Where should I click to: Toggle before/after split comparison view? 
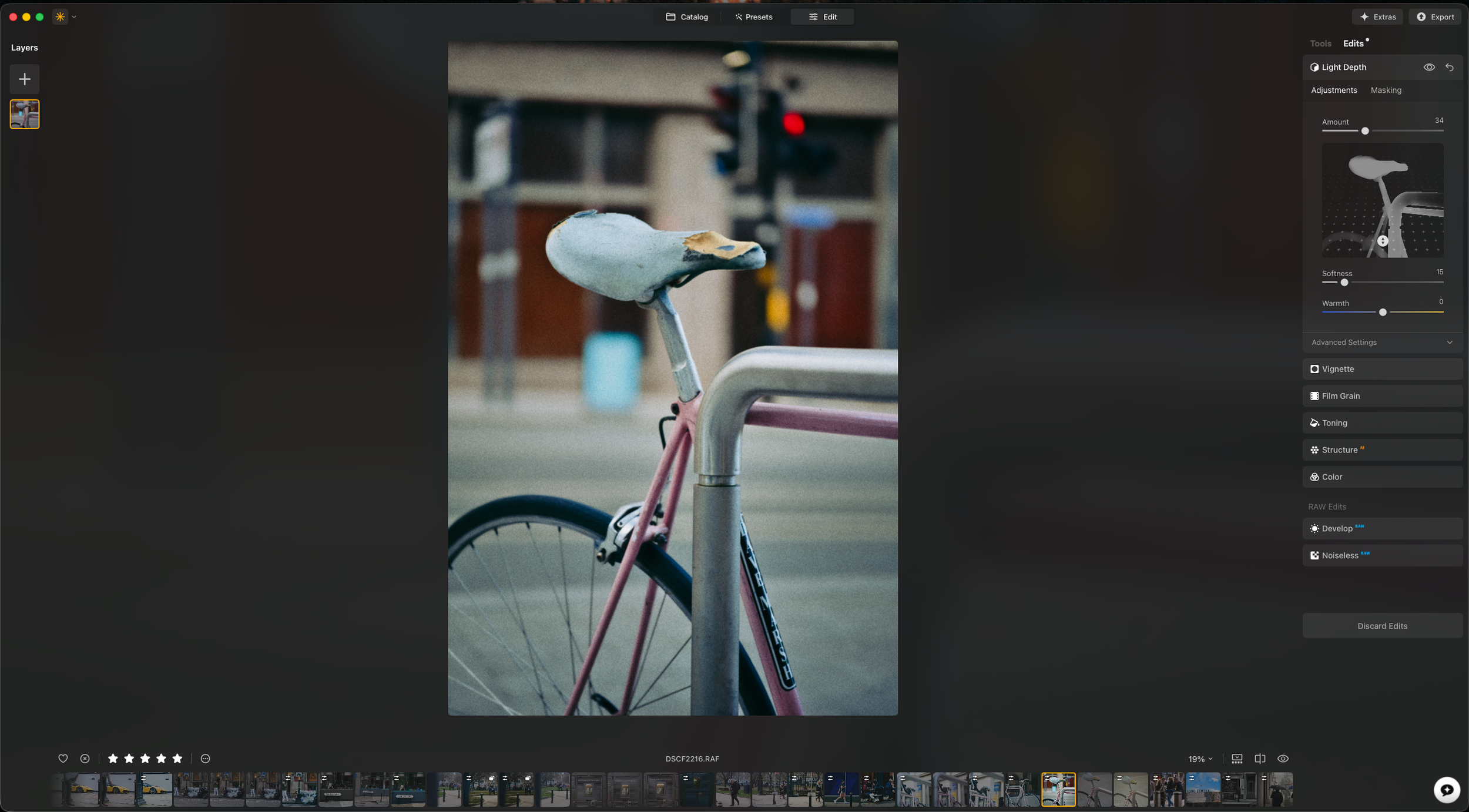[1260, 759]
